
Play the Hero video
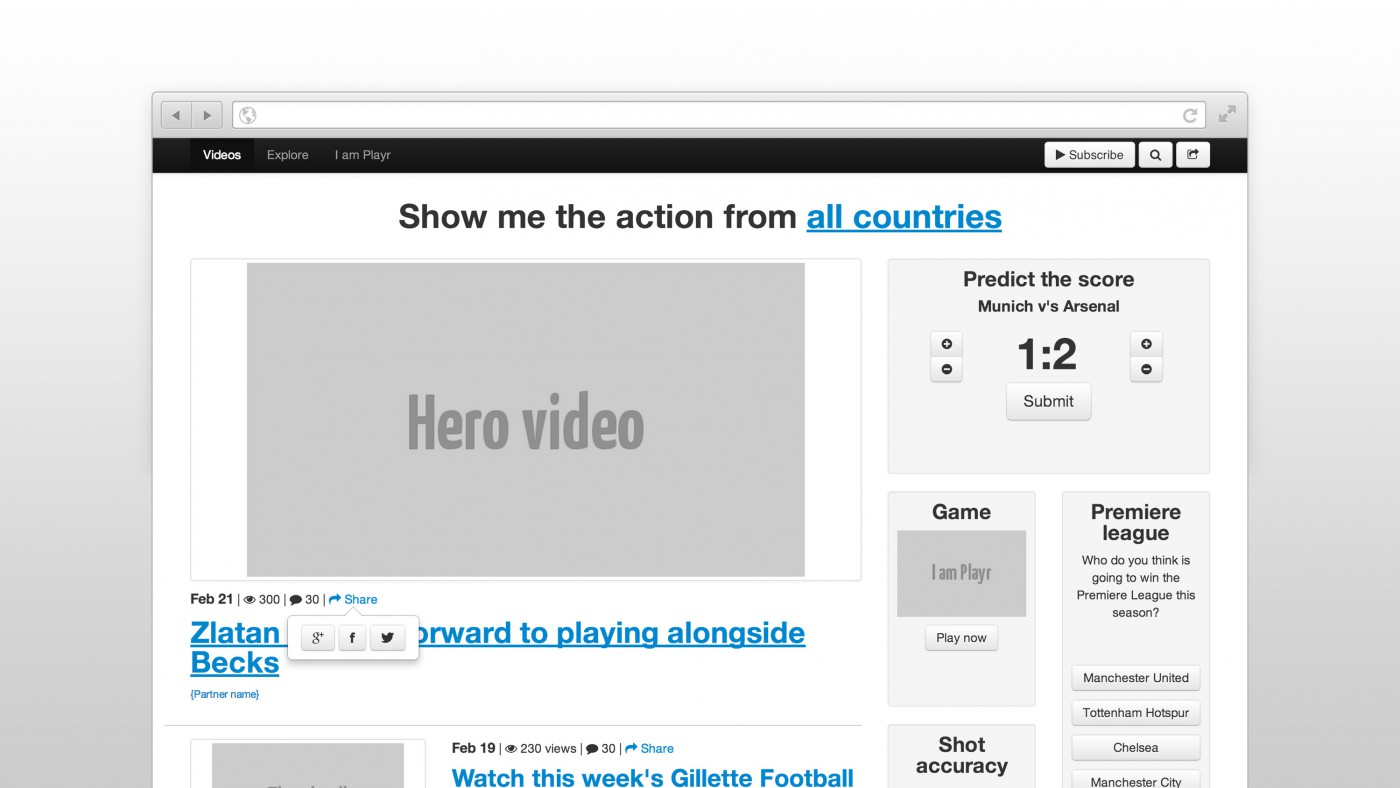click(526, 420)
